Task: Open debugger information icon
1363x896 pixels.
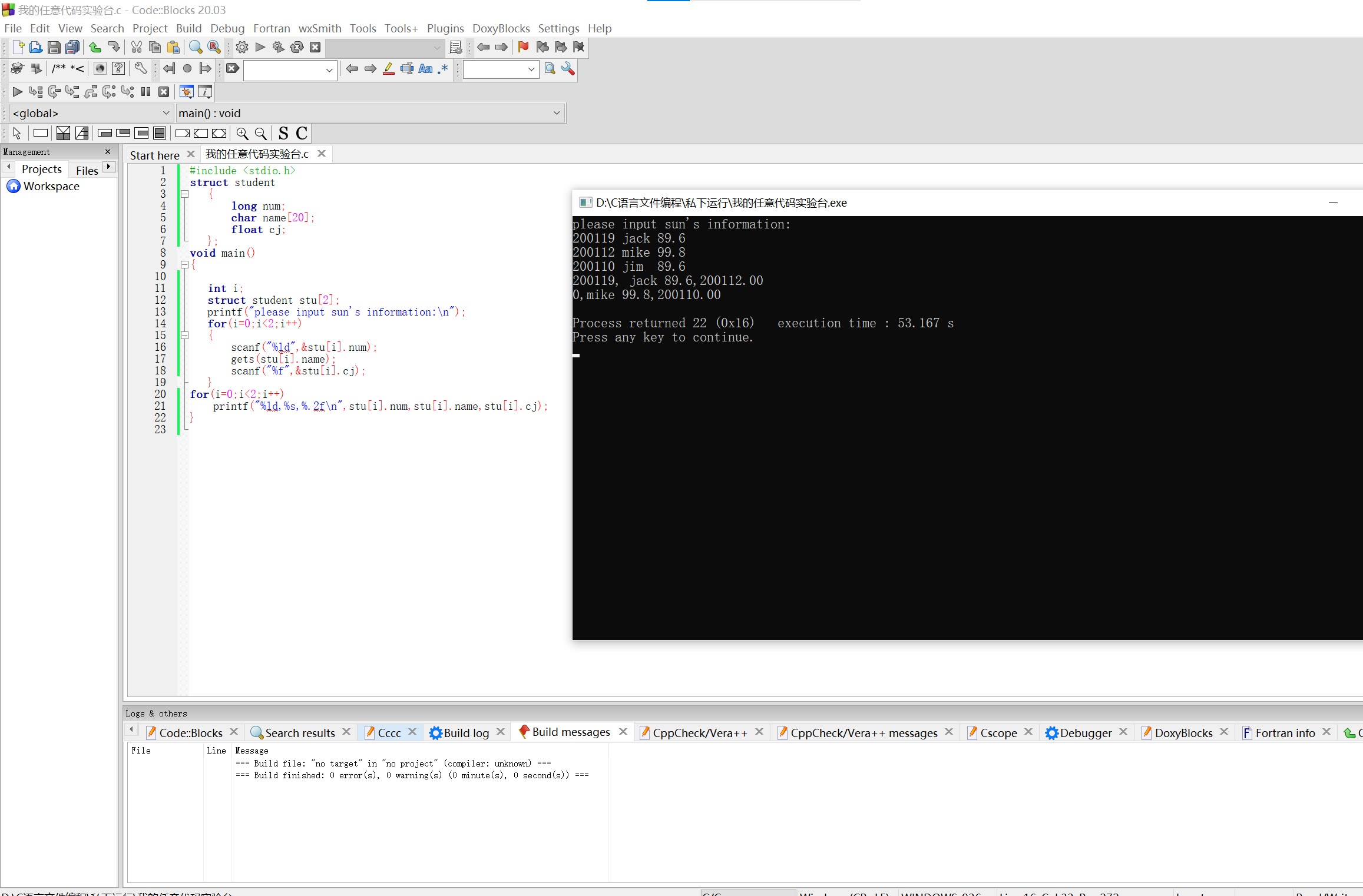Action: tap(204, 92)
